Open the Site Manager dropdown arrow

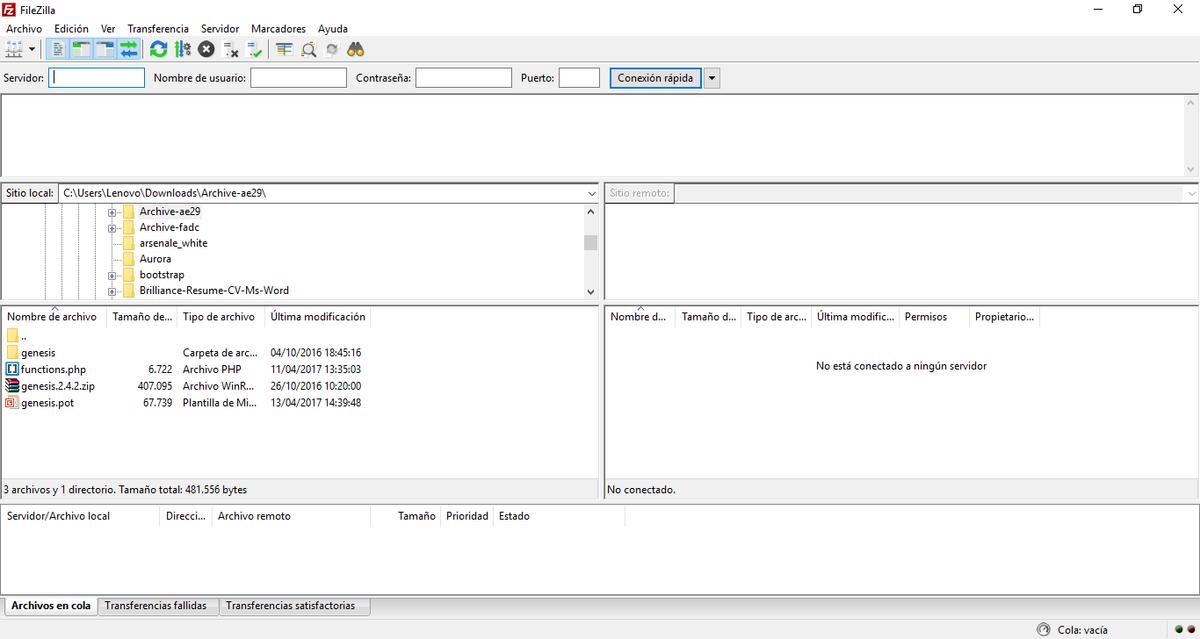click(x=32, y=49)
